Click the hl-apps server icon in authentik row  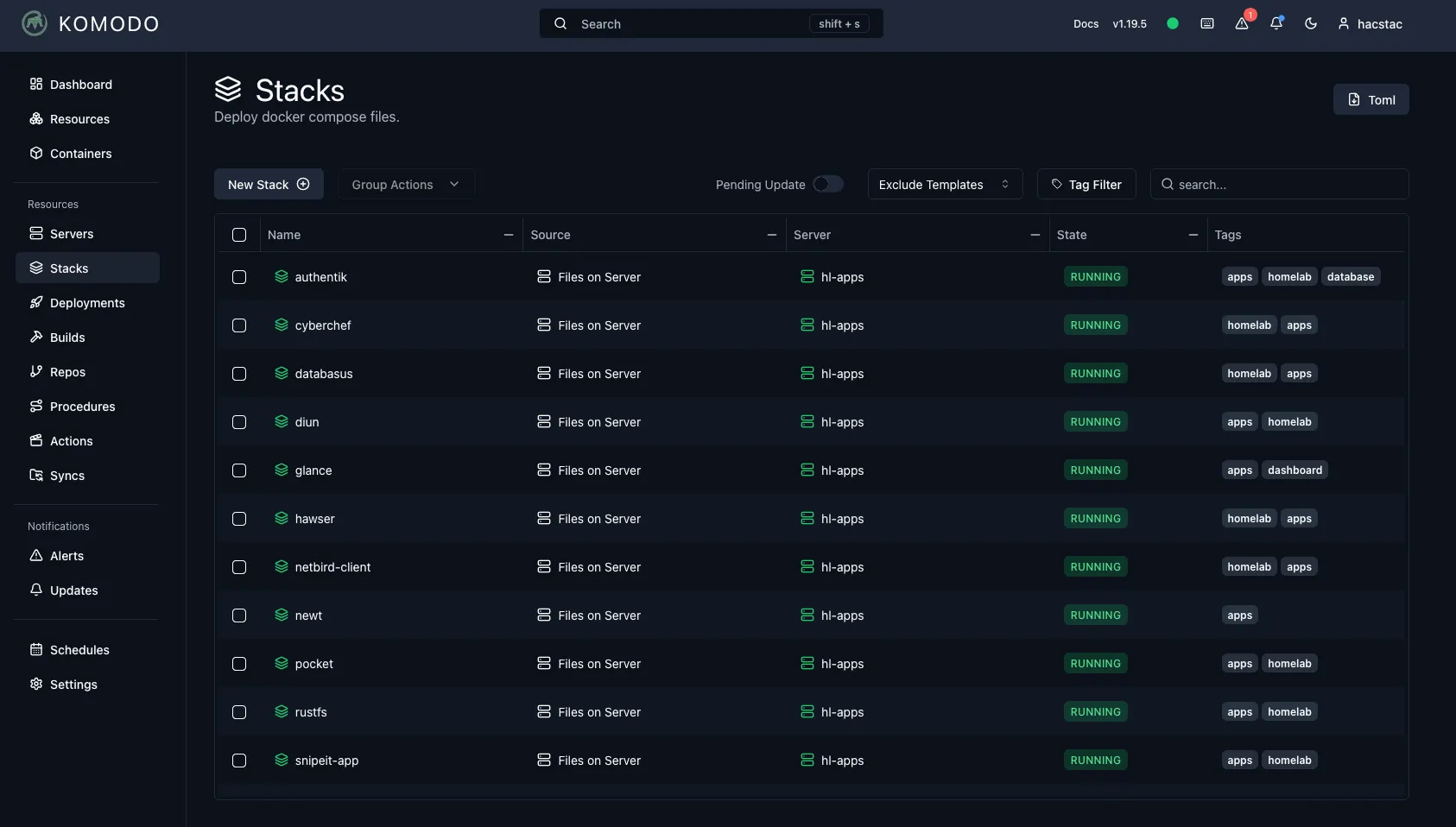(807, 277)
